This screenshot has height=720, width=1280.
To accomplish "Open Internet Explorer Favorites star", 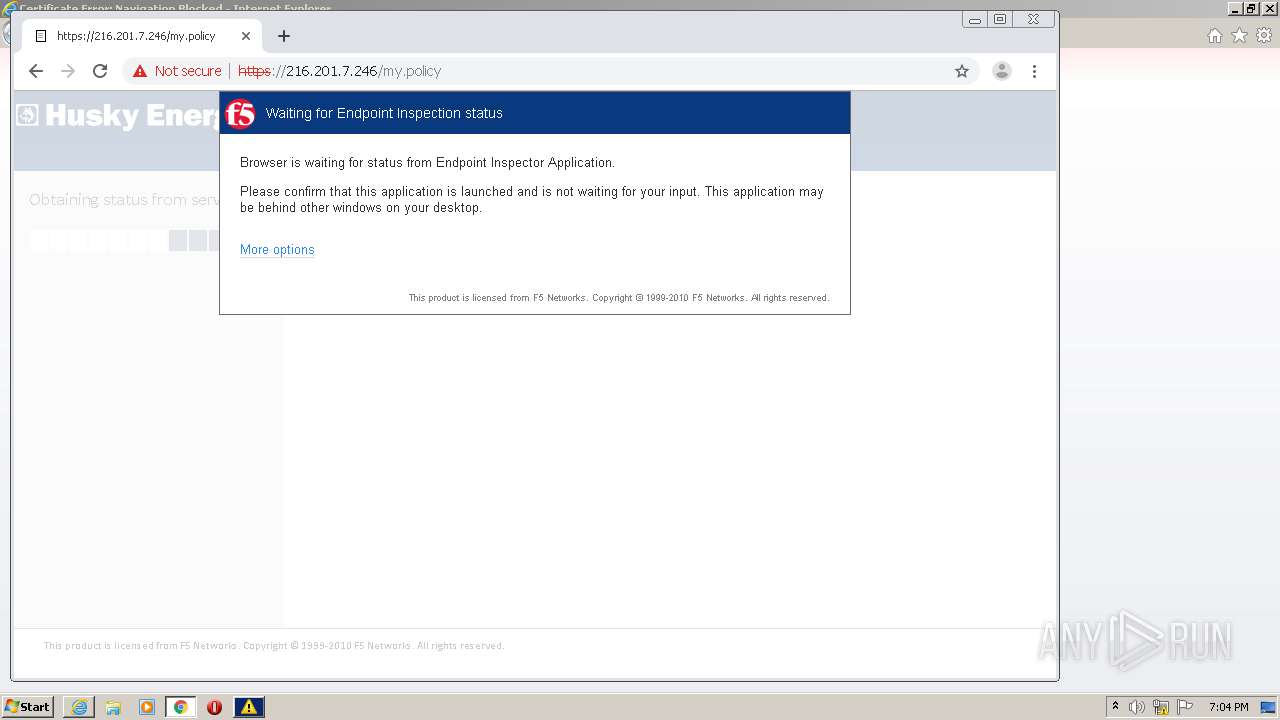I will [x=1240, y=36].
